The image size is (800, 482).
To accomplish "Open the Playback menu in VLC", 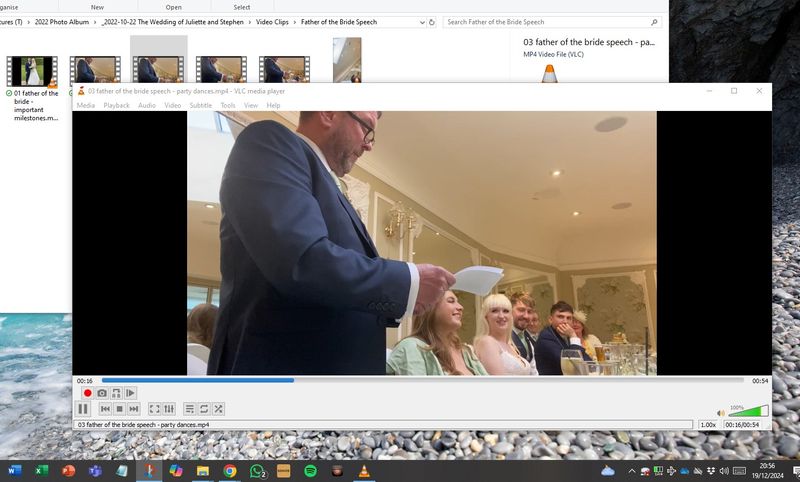I will (x=116, y=105).
